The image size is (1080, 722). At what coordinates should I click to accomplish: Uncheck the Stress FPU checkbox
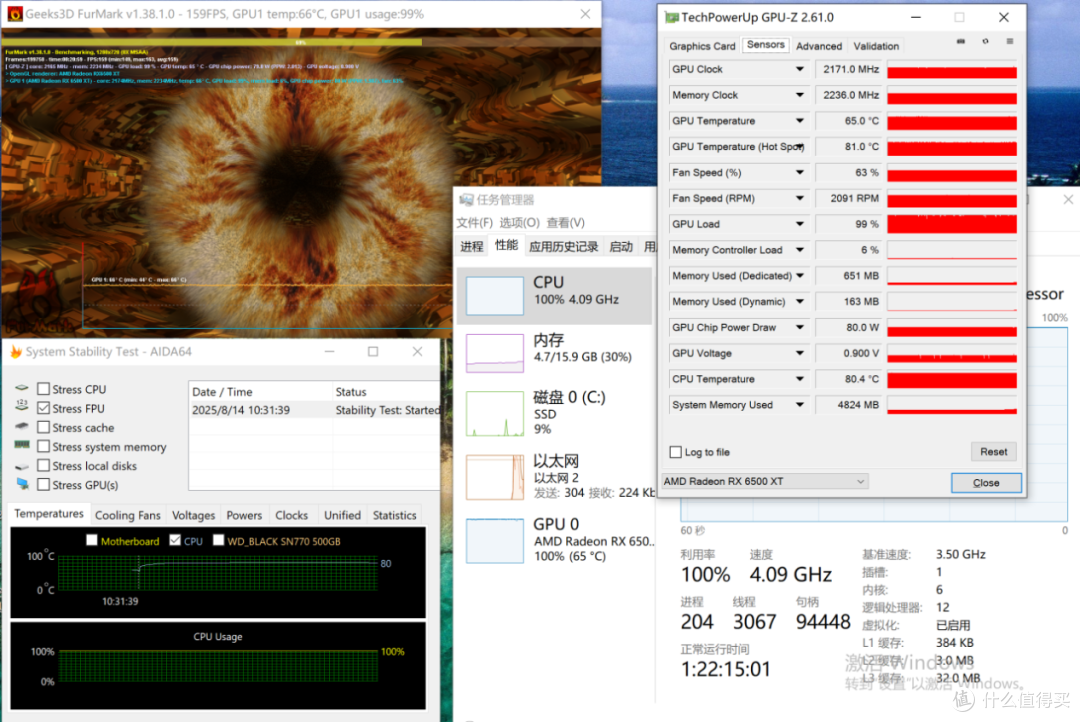click(43, 408)
